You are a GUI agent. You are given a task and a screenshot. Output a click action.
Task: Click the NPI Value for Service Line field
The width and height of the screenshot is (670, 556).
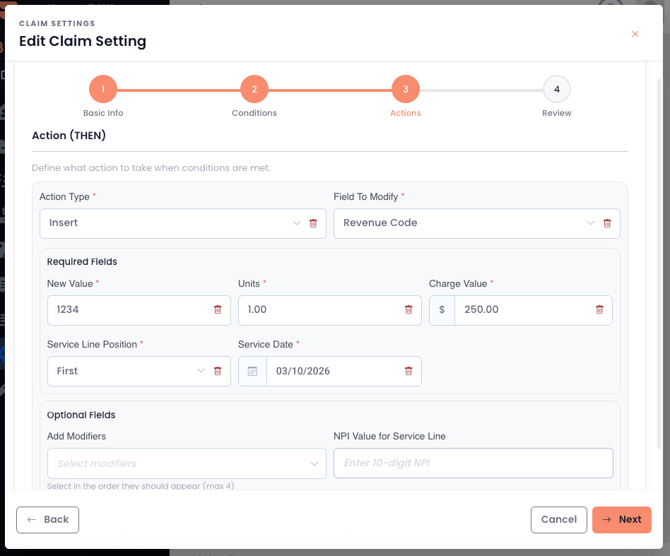point(473,463)
